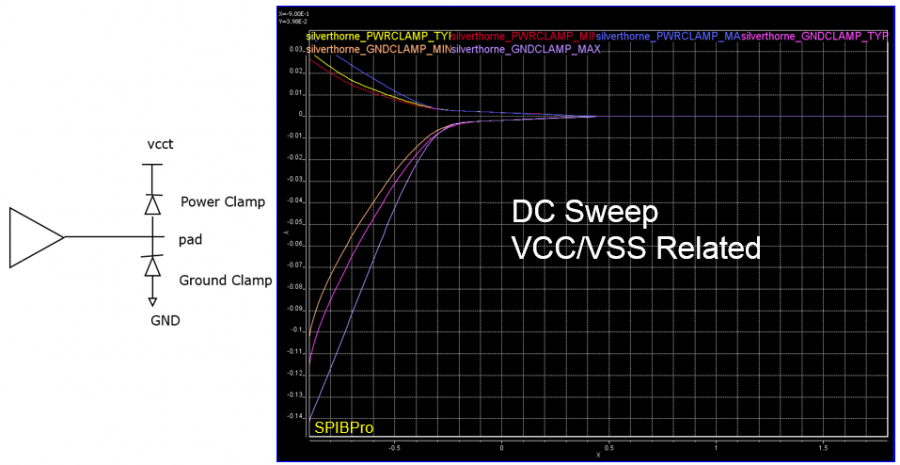The image size is (900, 465).
Task: Click the GND arrow symbol
Action: click(x=152, y=300)
